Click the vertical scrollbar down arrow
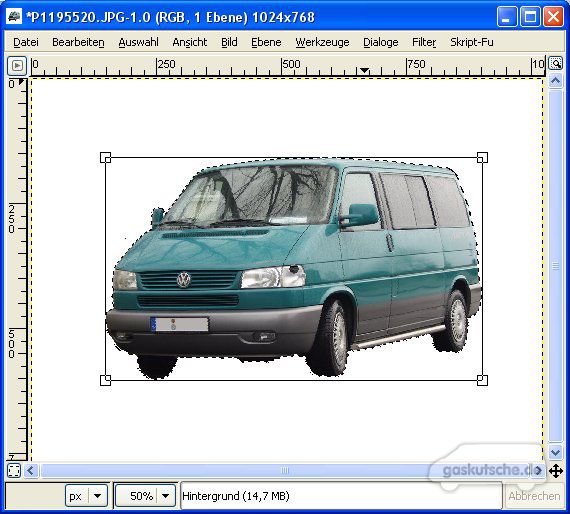Image resolution: width=570 pixels, height=514 pixels. pos(555,453)
